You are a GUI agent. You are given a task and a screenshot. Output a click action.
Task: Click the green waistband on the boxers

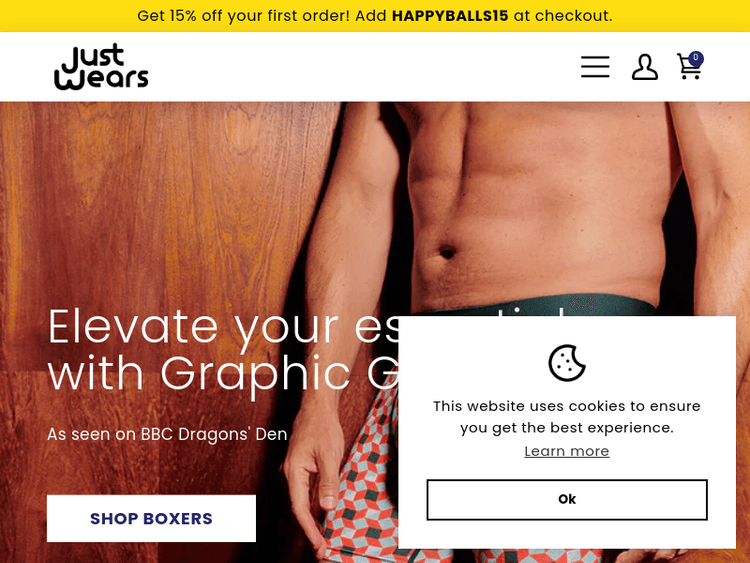pos(540,305)
